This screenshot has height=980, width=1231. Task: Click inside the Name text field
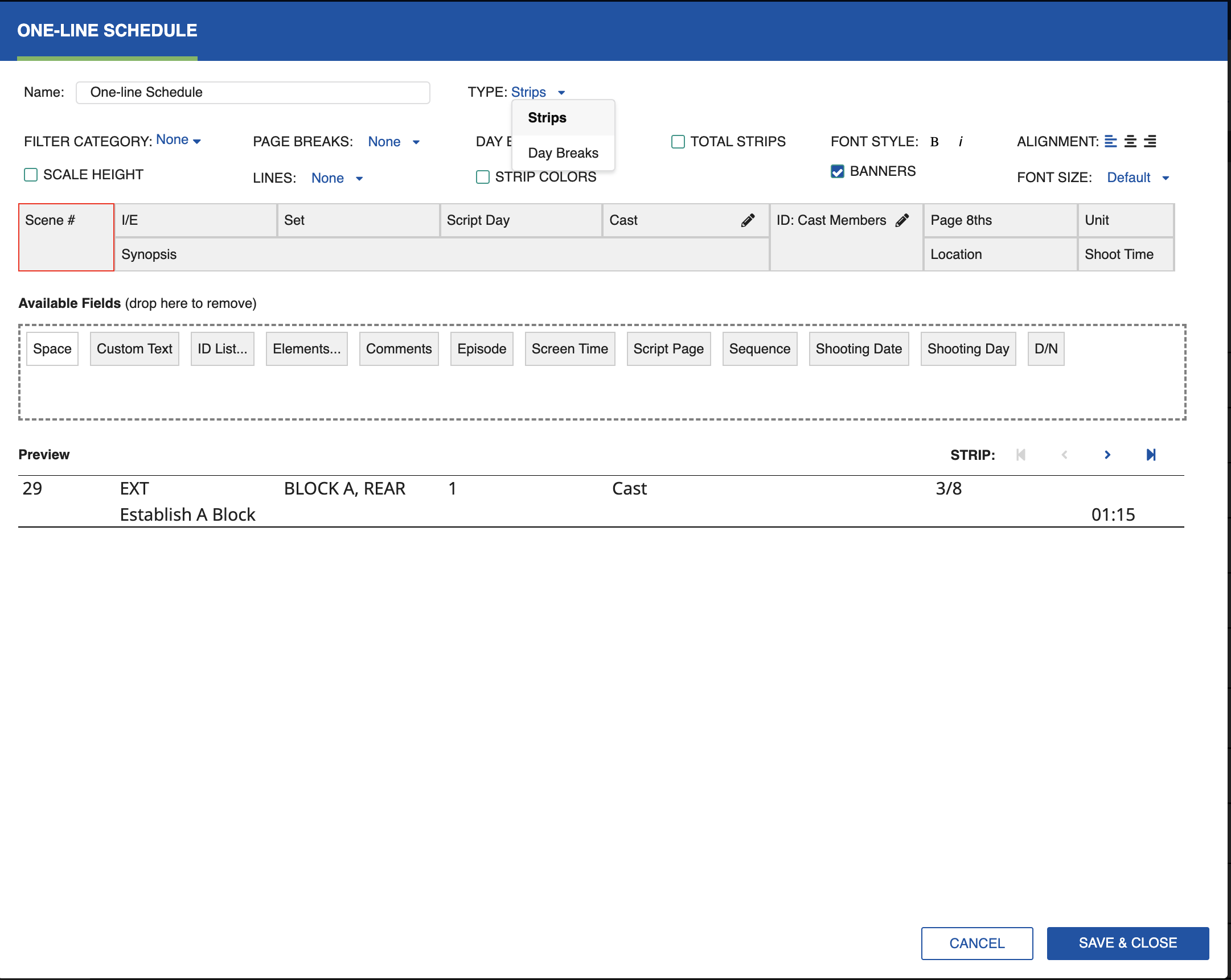pyautogui.click(x=252, y=92)
